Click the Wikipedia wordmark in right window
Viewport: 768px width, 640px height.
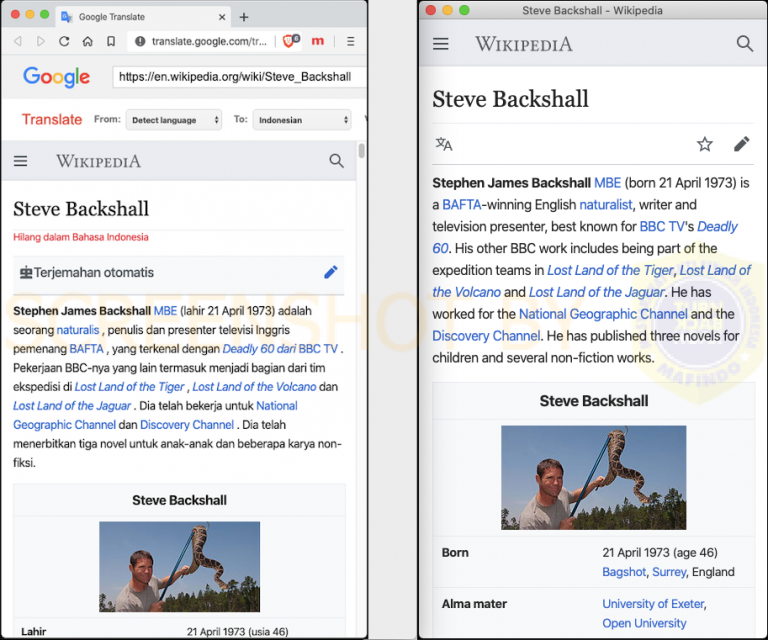(x=524, y=44)
